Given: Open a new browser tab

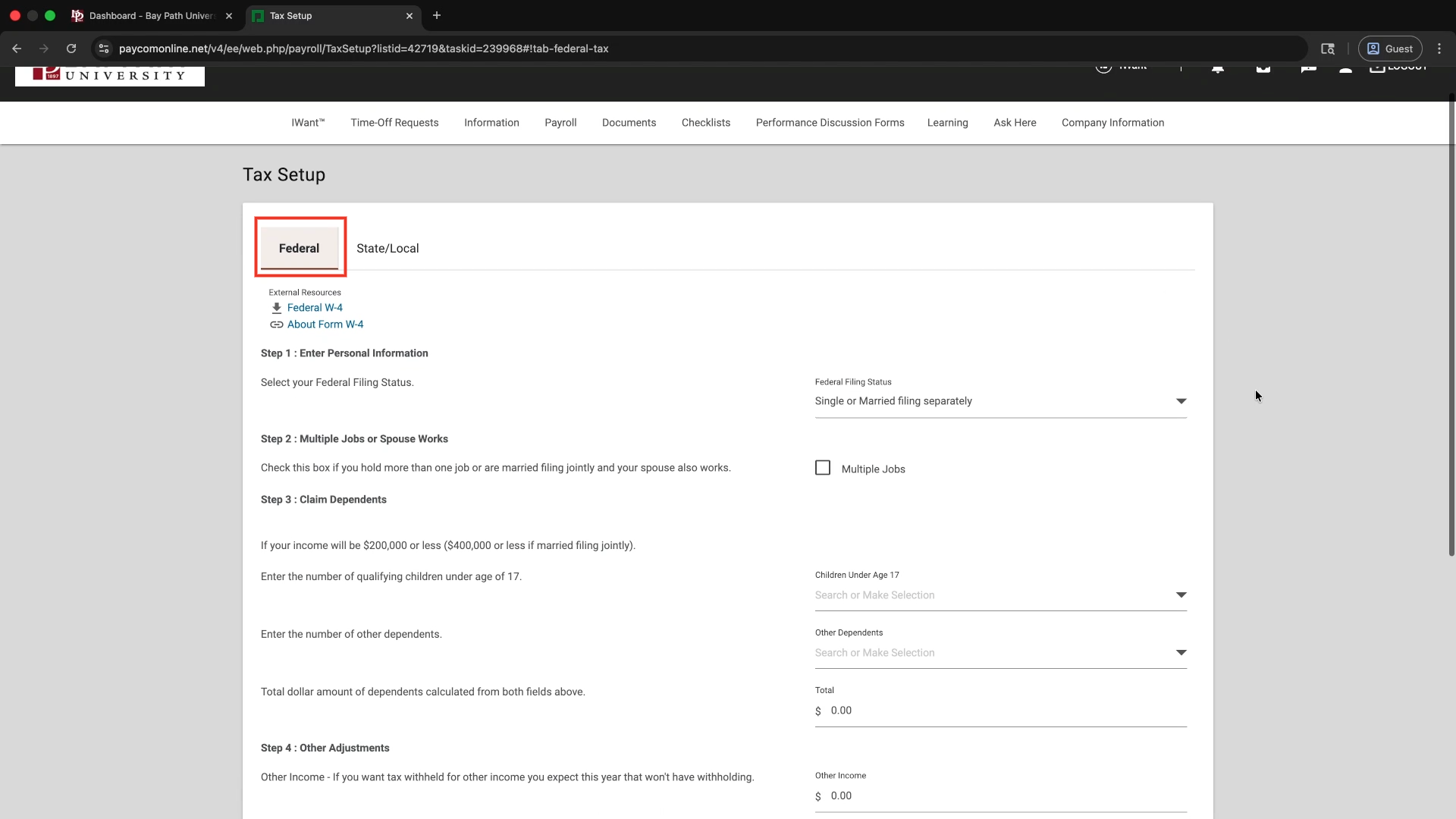Looking at the screenshot, I should point(437,15).
